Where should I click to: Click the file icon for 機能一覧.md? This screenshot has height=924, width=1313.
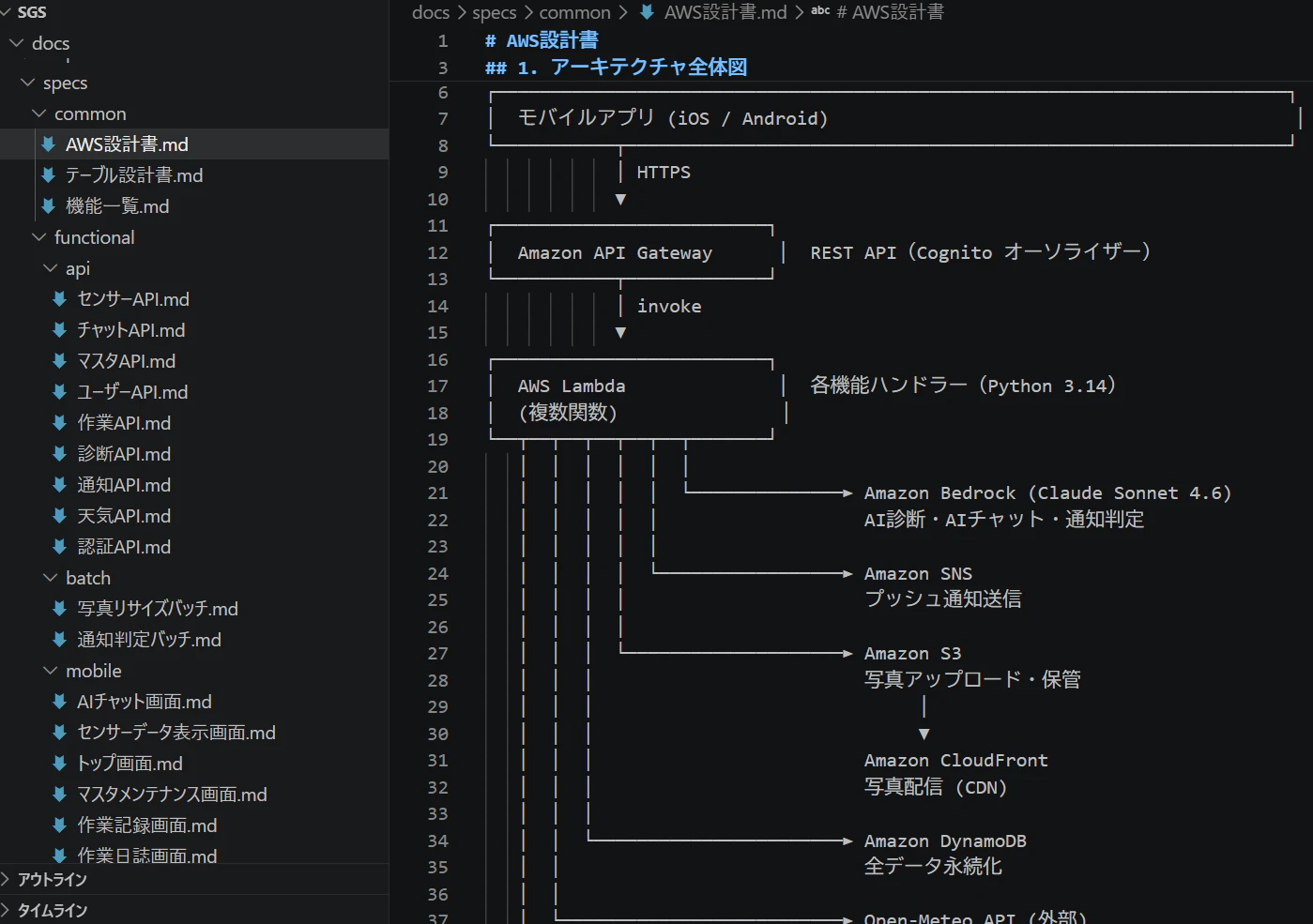pyautogui.click(x=48, y=206)
